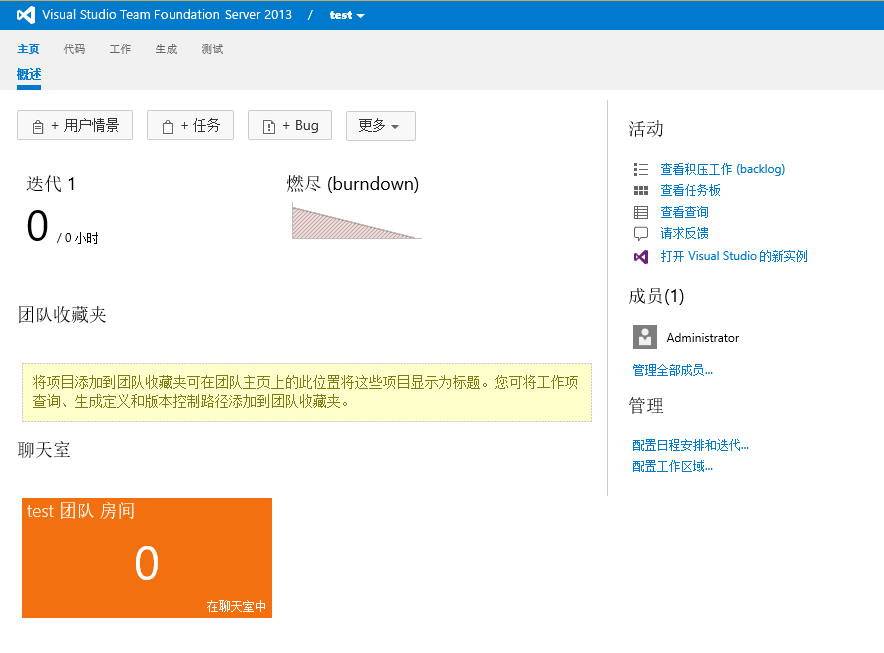Screen dimensions: 884x653
Task: Switch to the 主页 tab
Action: 28,49
